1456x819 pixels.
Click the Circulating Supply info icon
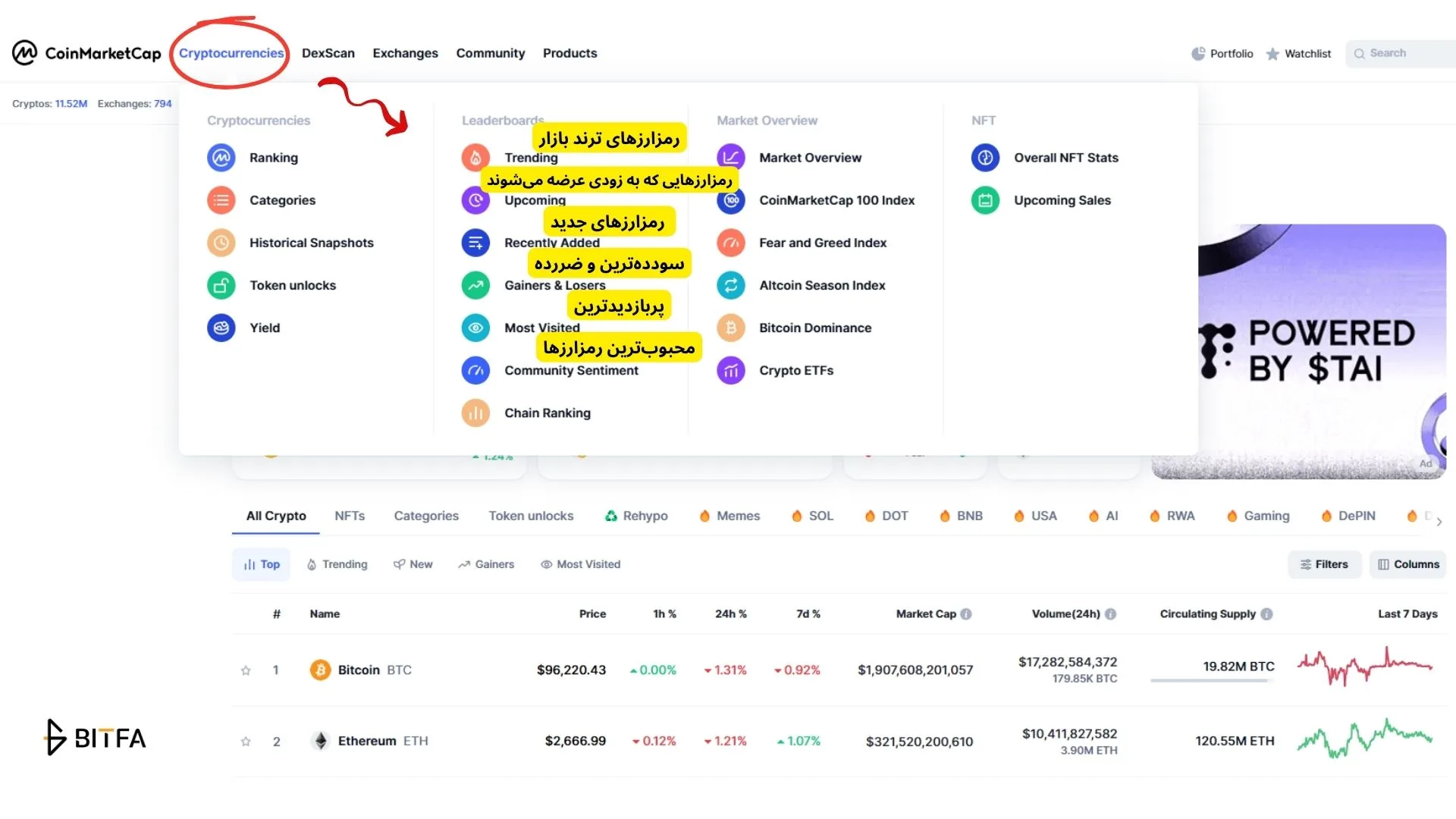[1266, 614]
